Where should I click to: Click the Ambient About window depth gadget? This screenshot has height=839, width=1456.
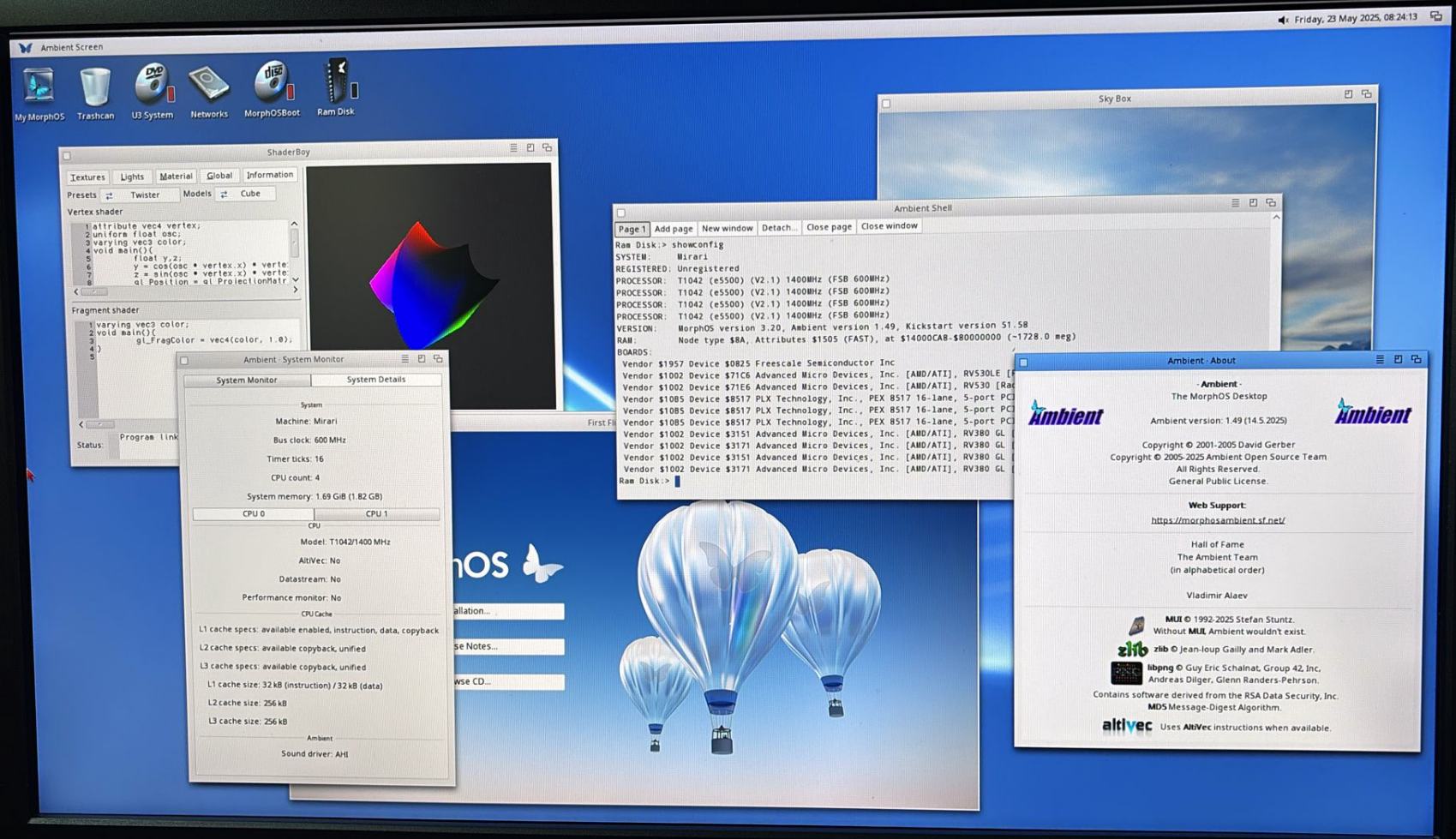coord(1416,360)
